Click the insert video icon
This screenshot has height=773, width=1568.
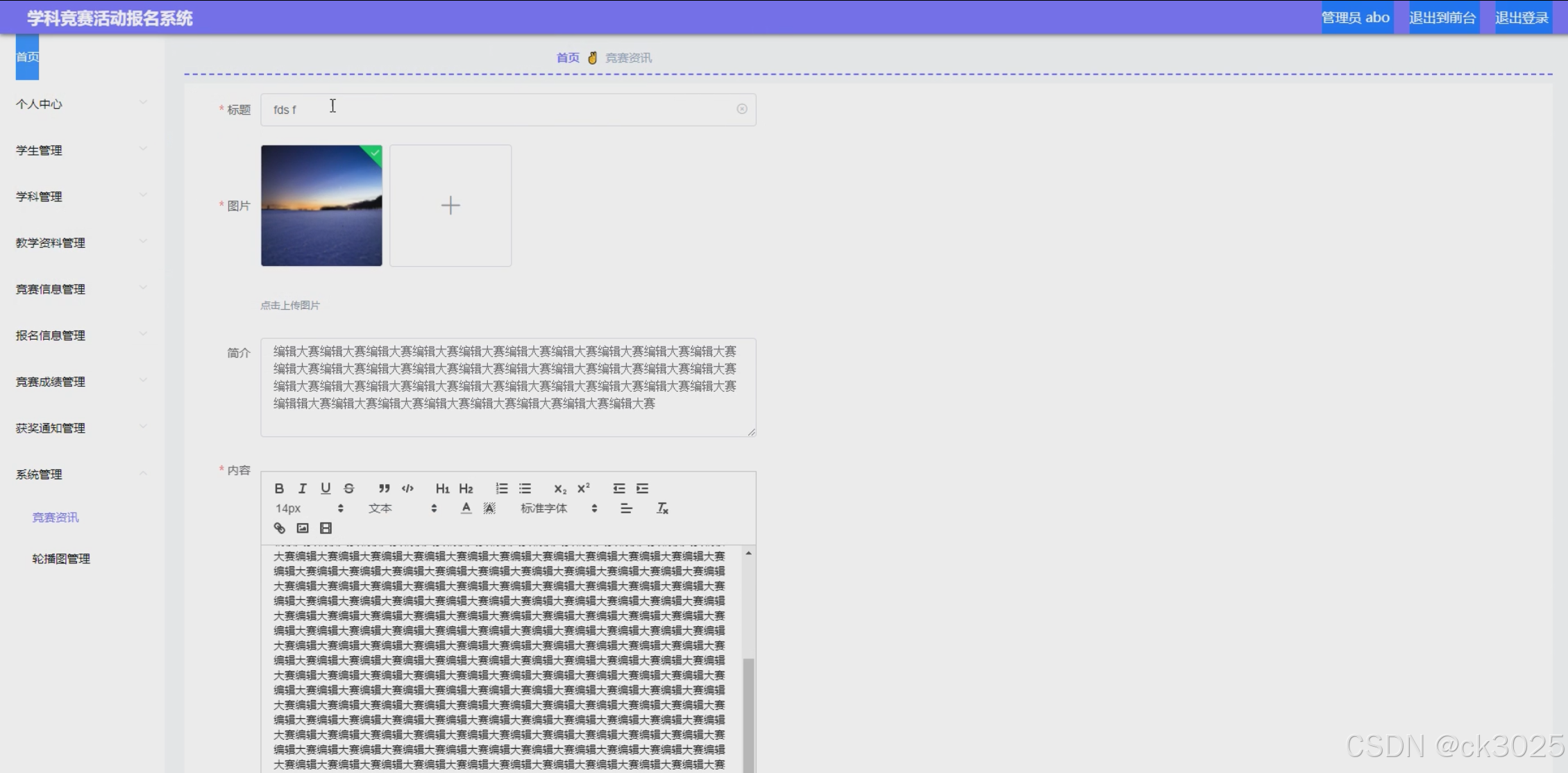click(326, 528)
